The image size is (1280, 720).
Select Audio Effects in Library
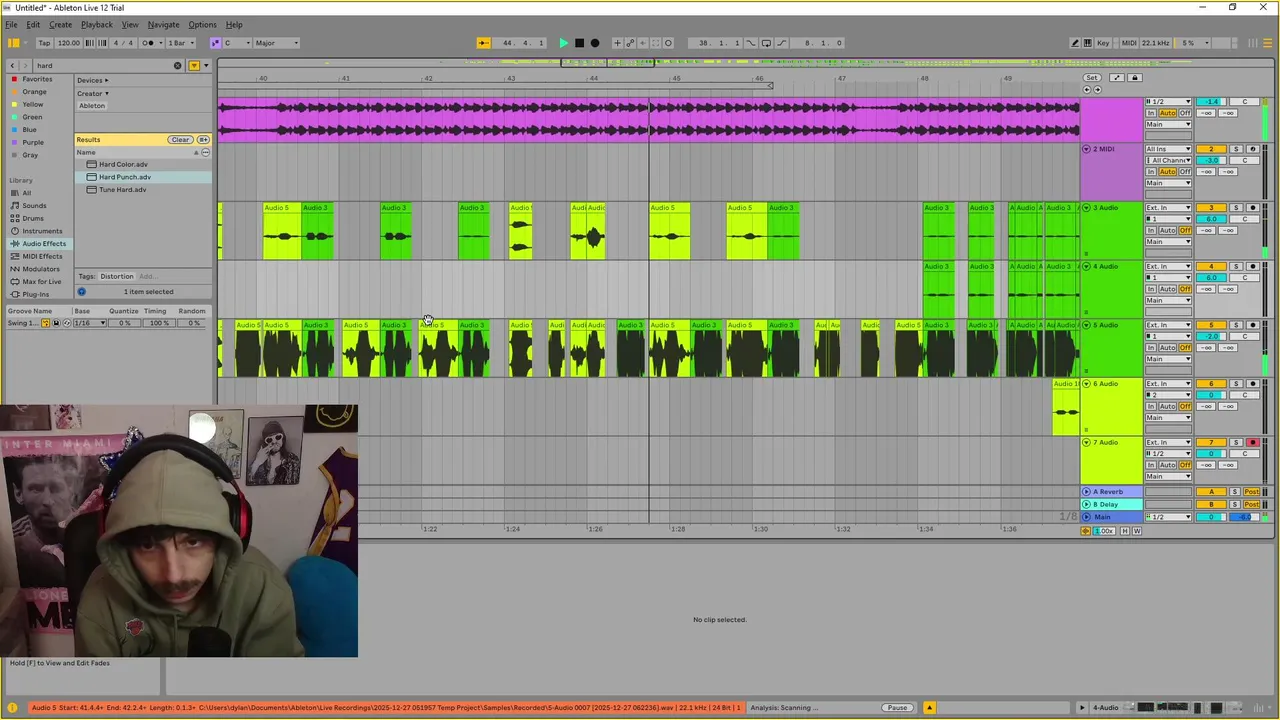pos(44,243)
